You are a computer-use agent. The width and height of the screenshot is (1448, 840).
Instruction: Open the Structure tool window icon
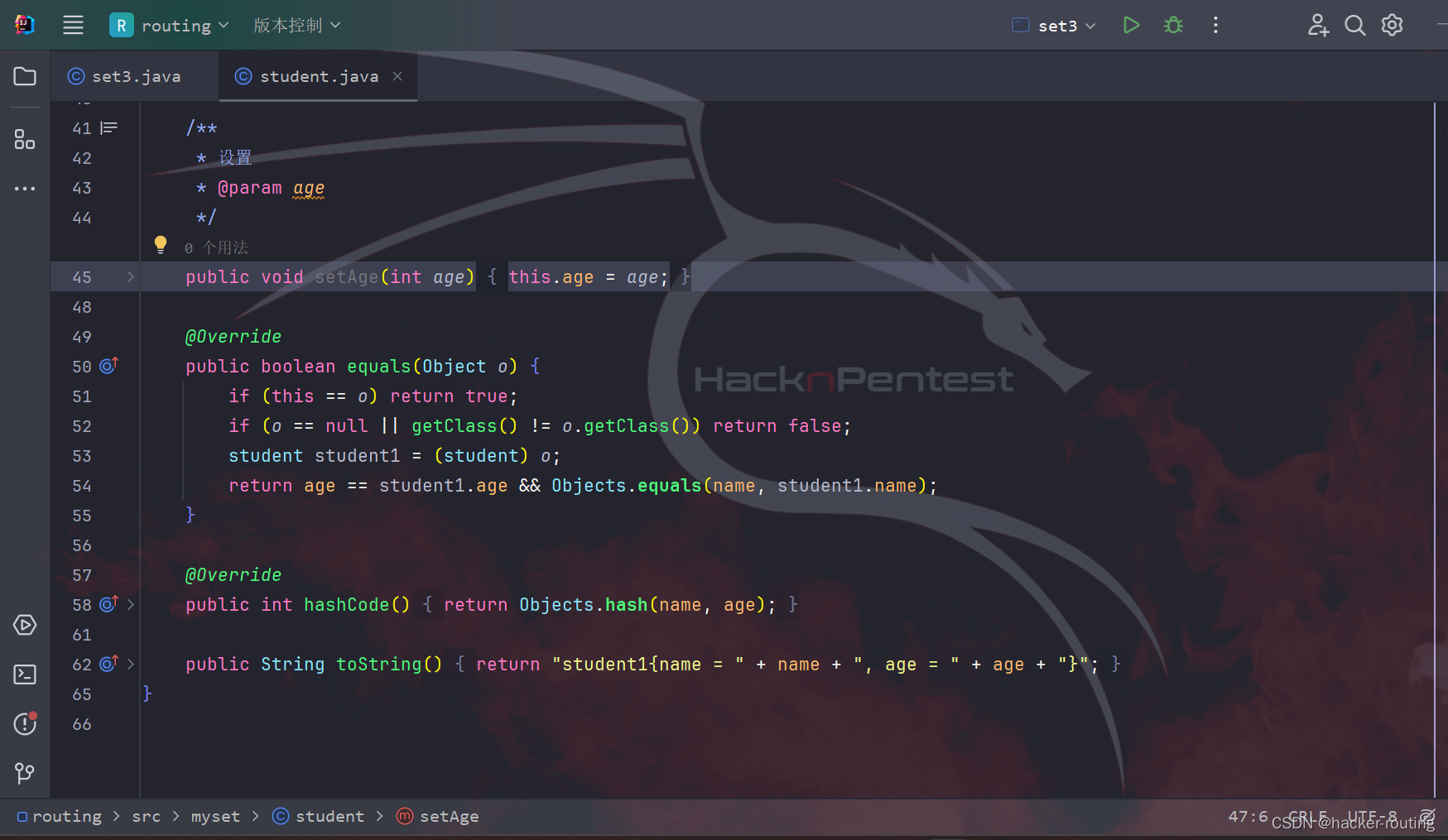click(24, 139)
